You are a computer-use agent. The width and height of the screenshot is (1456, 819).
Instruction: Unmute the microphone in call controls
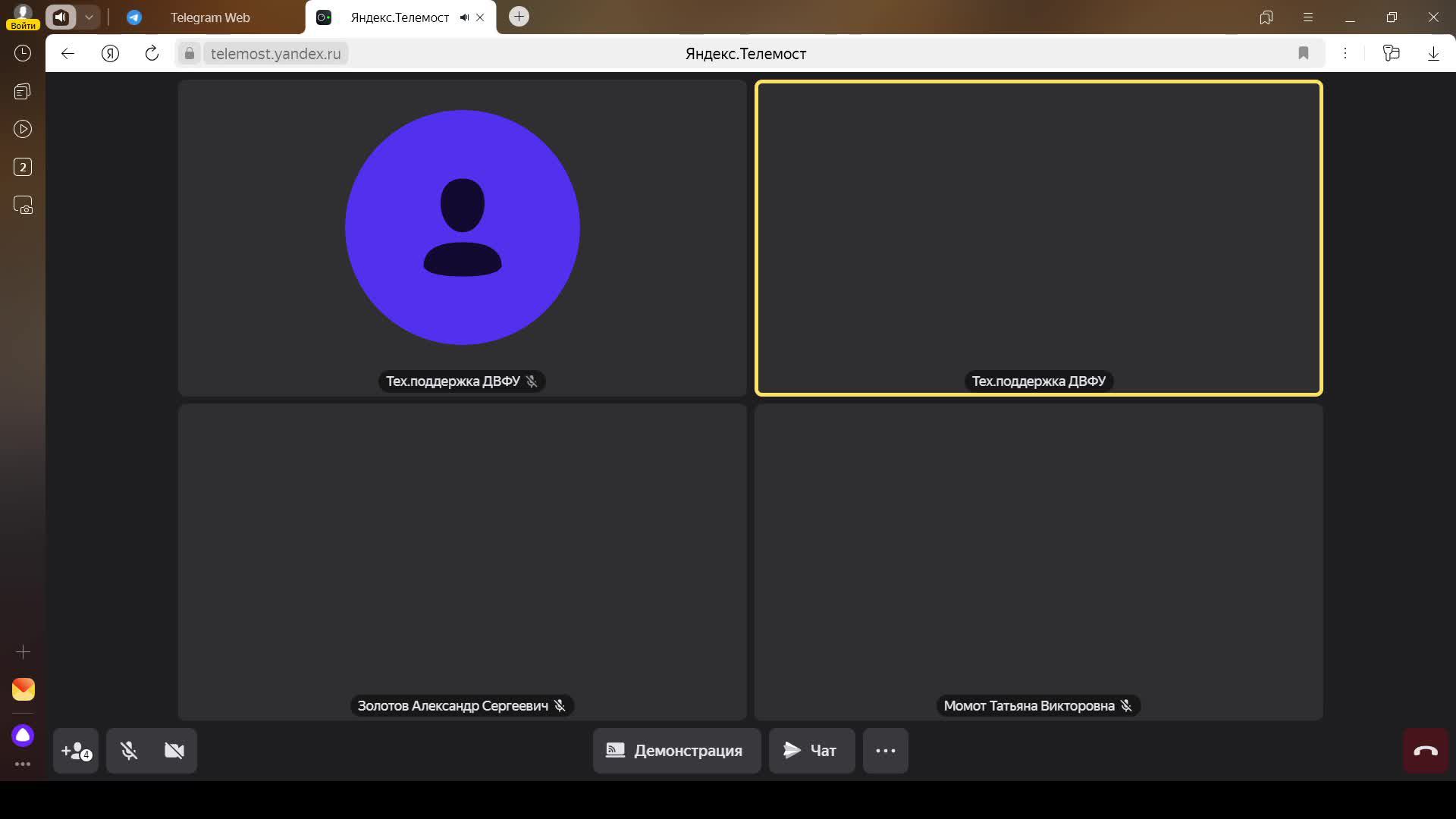tap(129, 751)
